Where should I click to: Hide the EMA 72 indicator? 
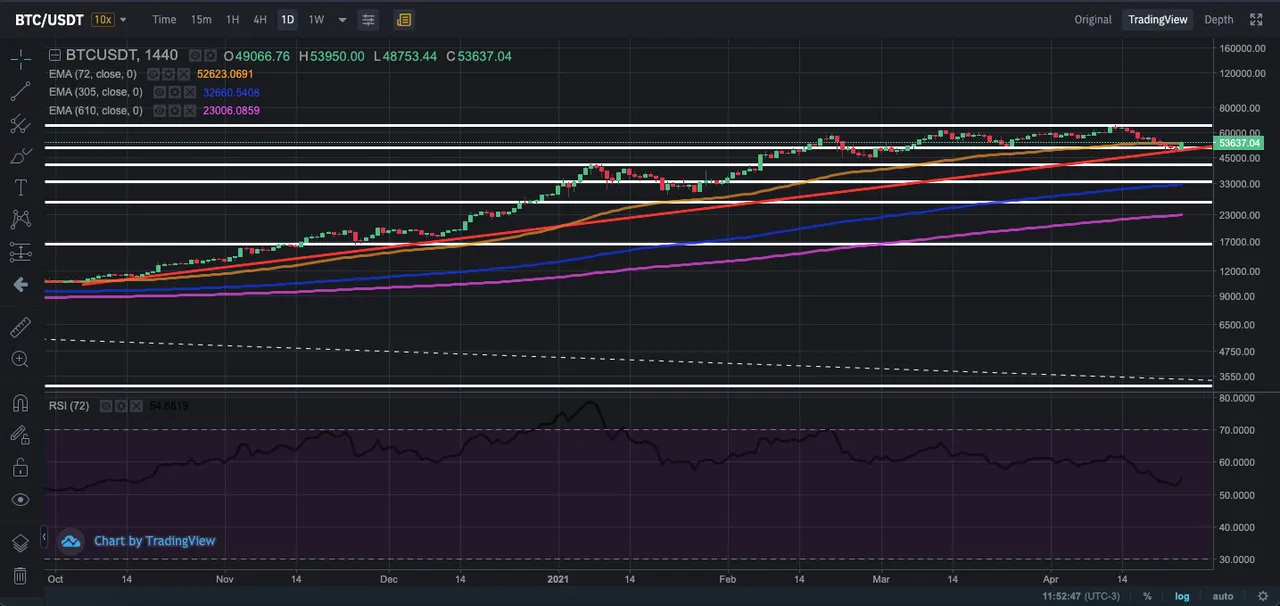[153, 74]
